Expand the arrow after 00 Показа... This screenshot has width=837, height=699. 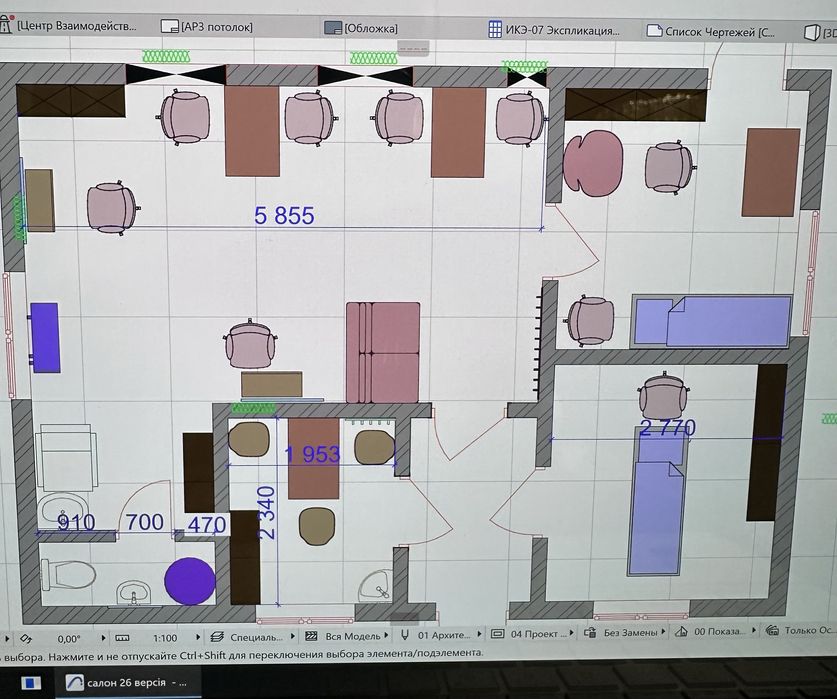pos(754,631)
